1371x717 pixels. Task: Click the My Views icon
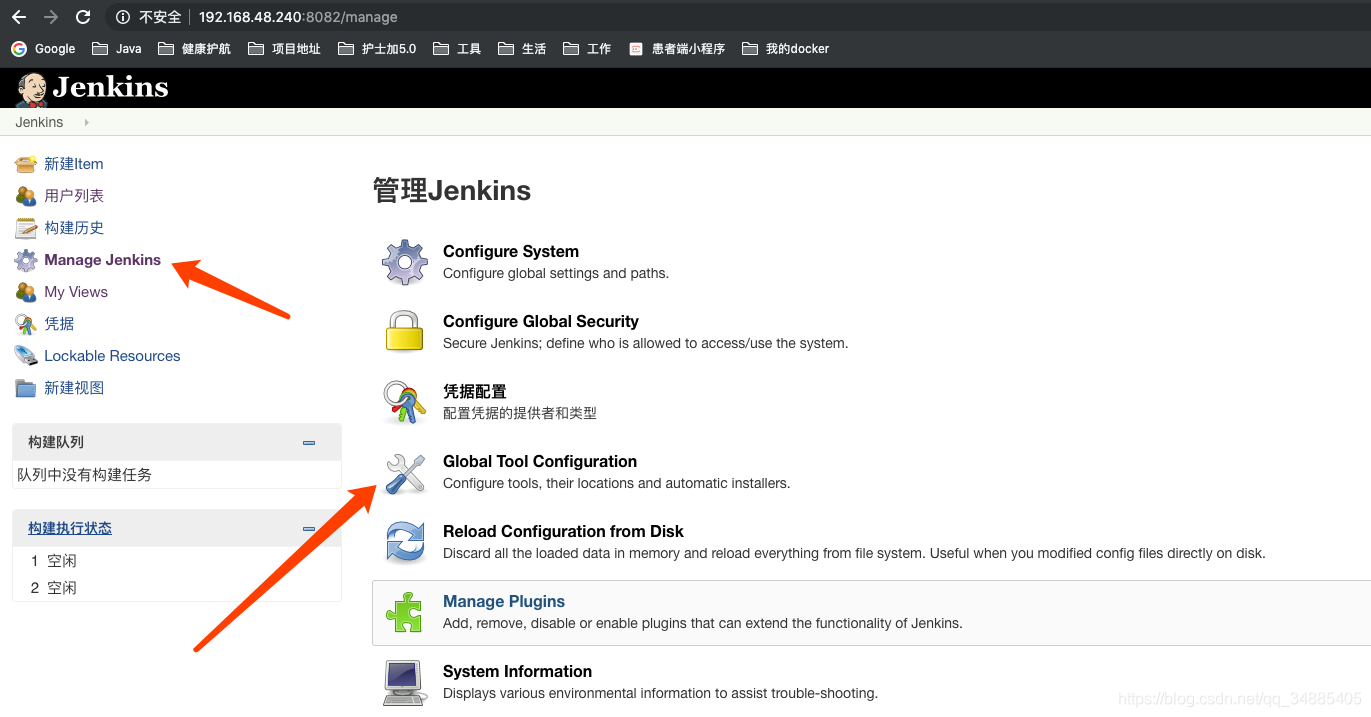[x=26, y=292]
